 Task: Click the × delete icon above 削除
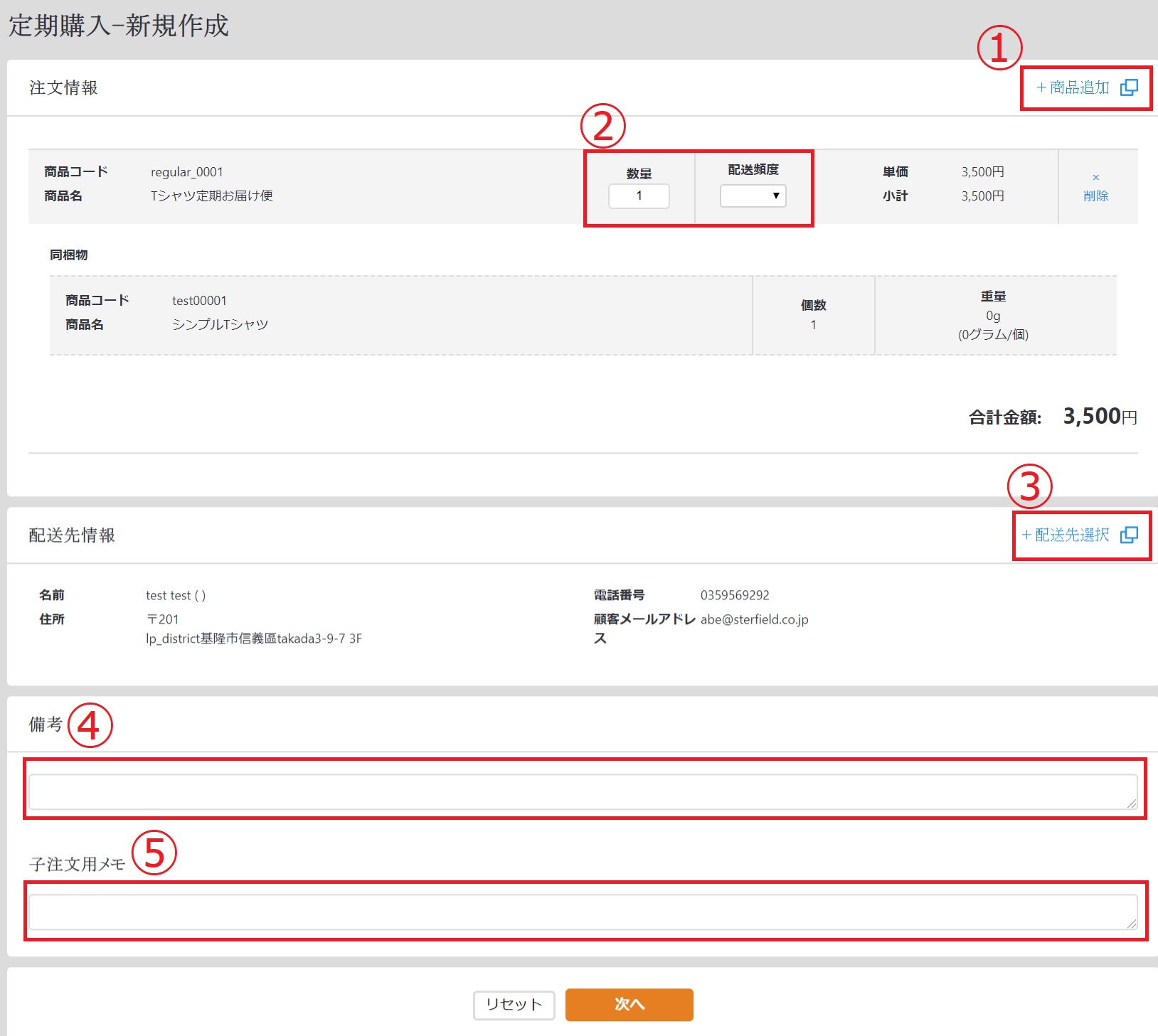pos(1095,177)
